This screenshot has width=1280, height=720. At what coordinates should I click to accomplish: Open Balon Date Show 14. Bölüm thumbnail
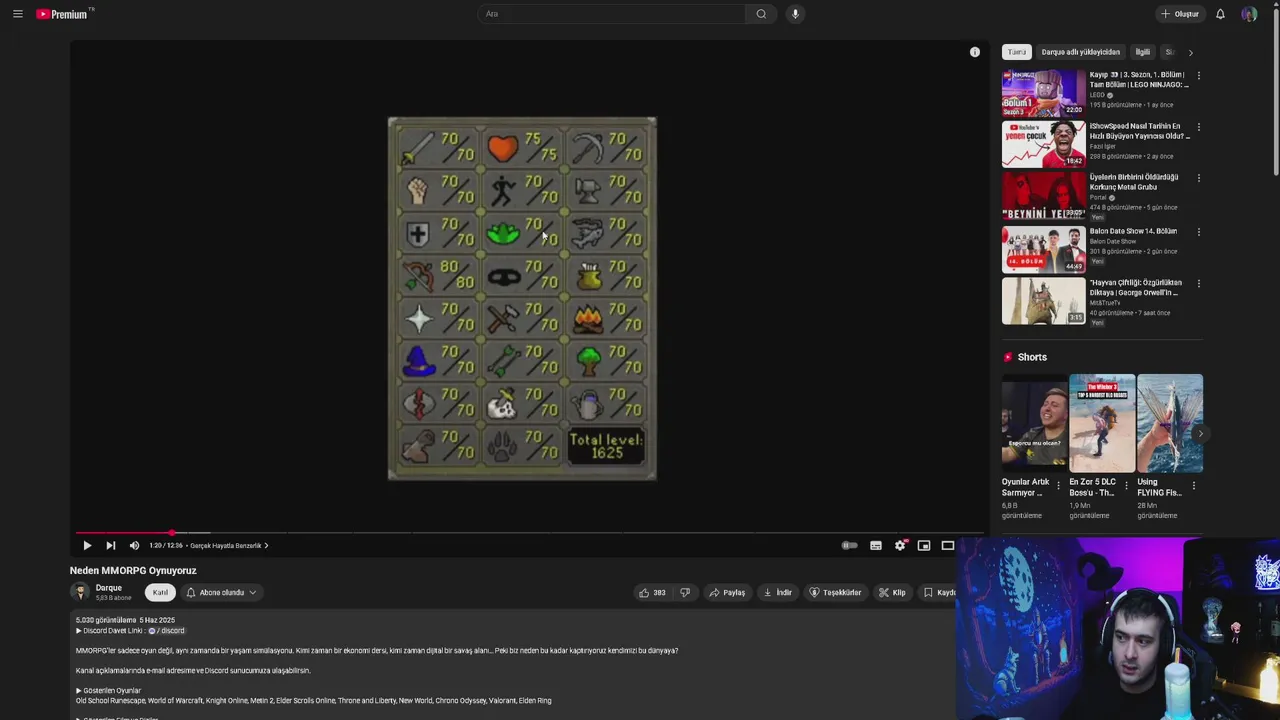coord(1043,249)
